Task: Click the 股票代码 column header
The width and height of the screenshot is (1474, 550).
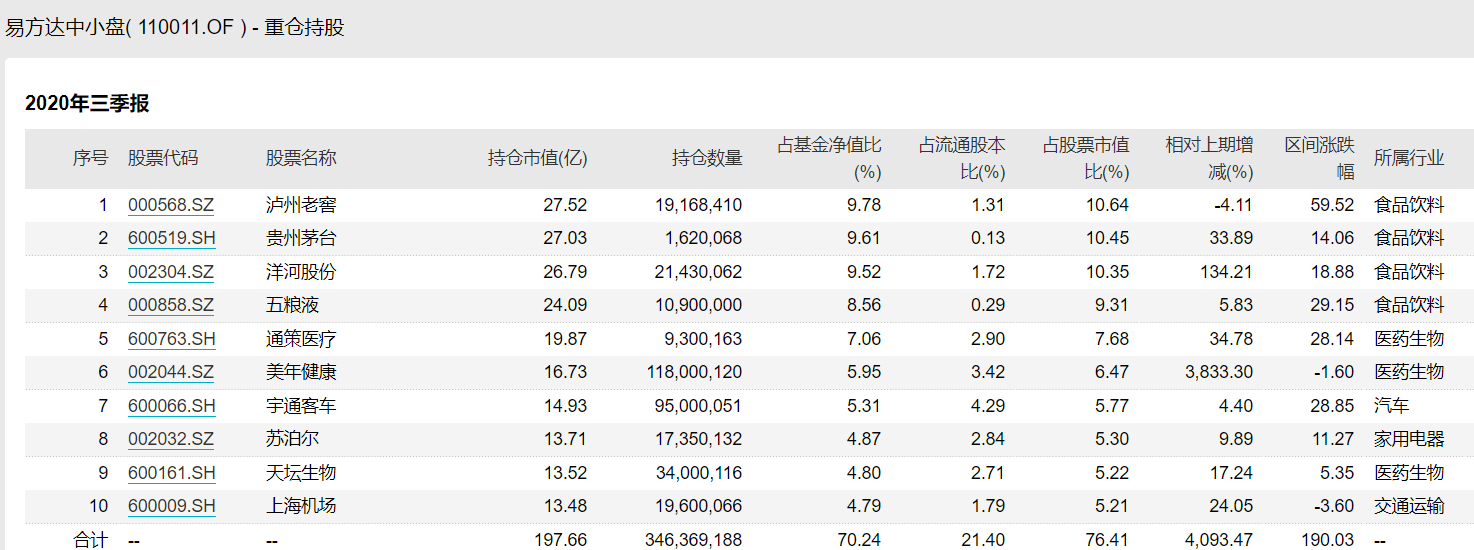Action: click(163, 158)
